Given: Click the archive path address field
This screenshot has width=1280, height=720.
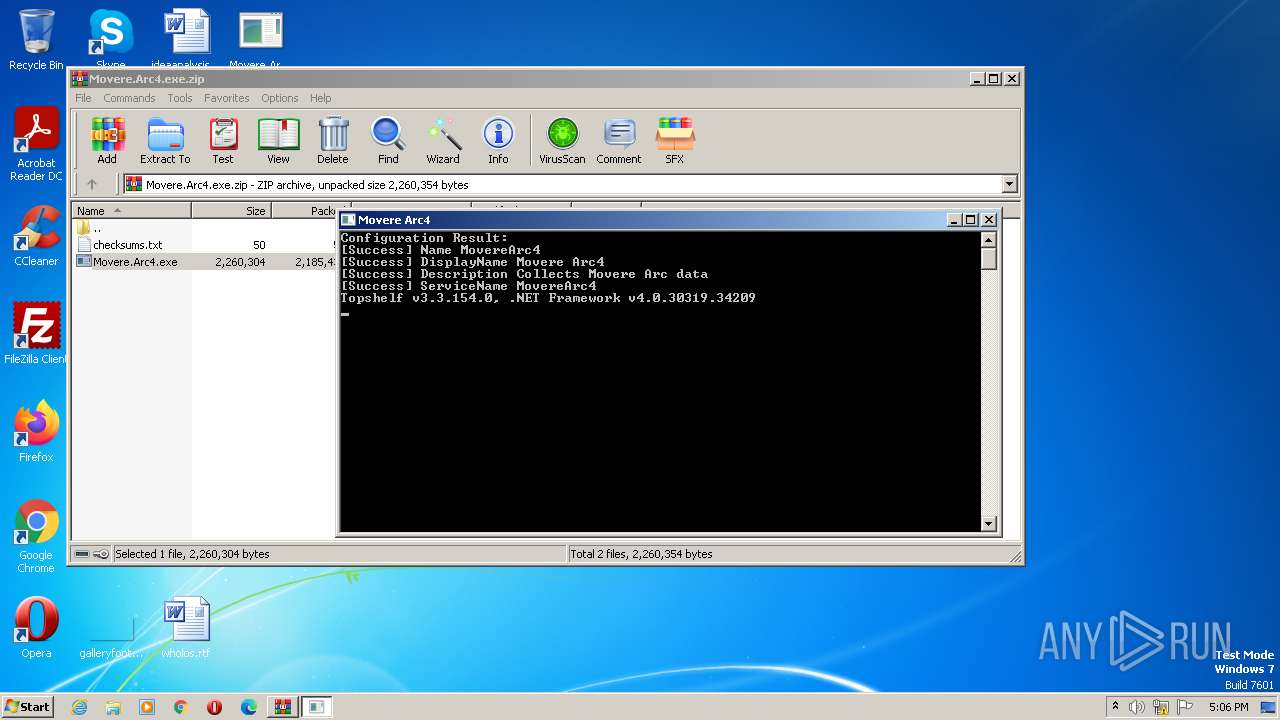Looking at the screenshot, I should 563,184.
